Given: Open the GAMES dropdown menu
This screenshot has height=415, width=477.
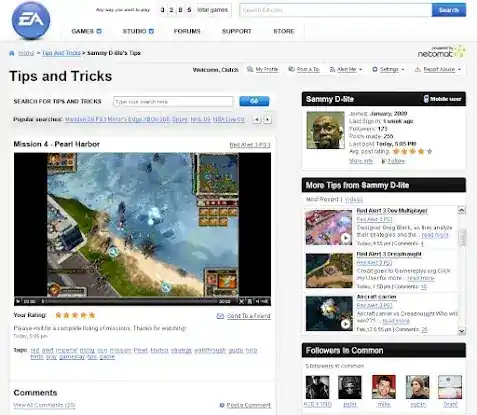Looking at the screenshot, I should [86, 31].
